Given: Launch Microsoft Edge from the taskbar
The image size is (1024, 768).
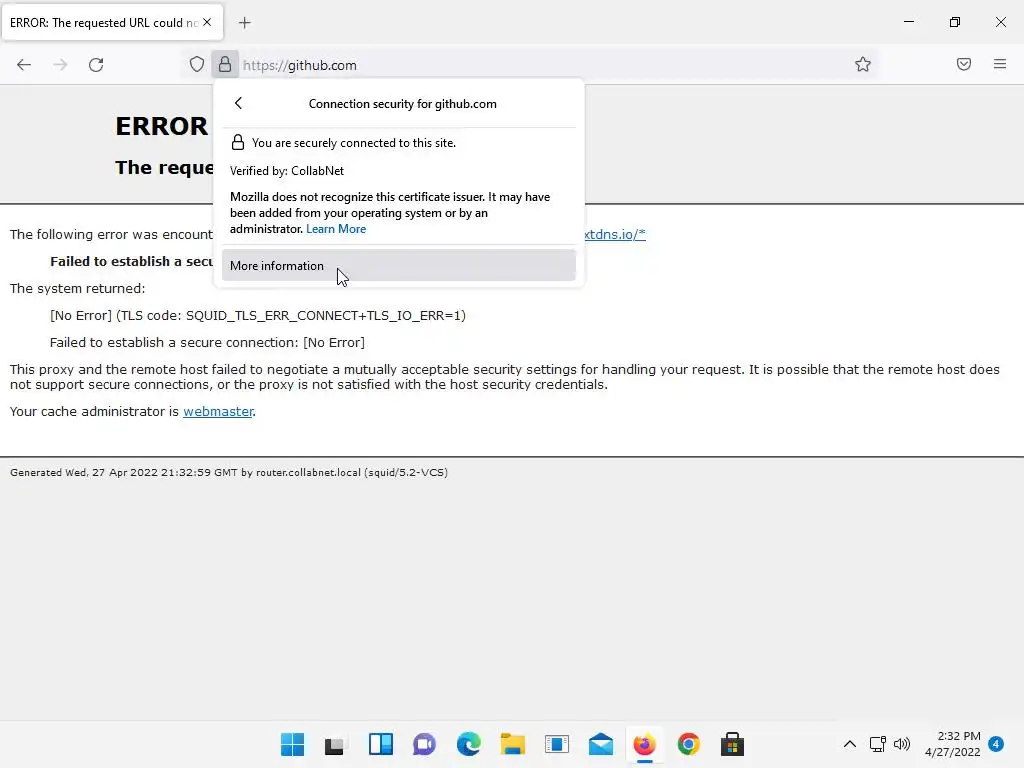Looking at the screenshot, I should tap(468, 744).
